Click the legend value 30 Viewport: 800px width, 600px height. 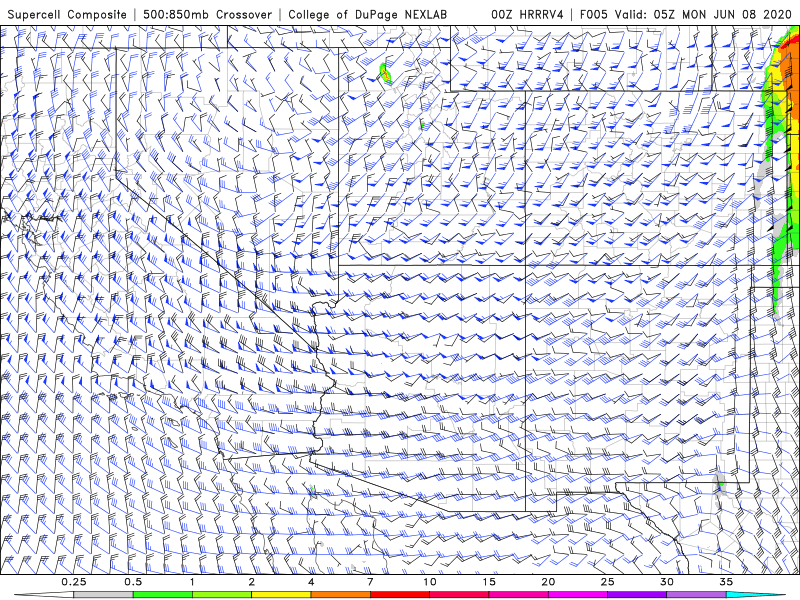pyautogui.click(x=666, y=582)
